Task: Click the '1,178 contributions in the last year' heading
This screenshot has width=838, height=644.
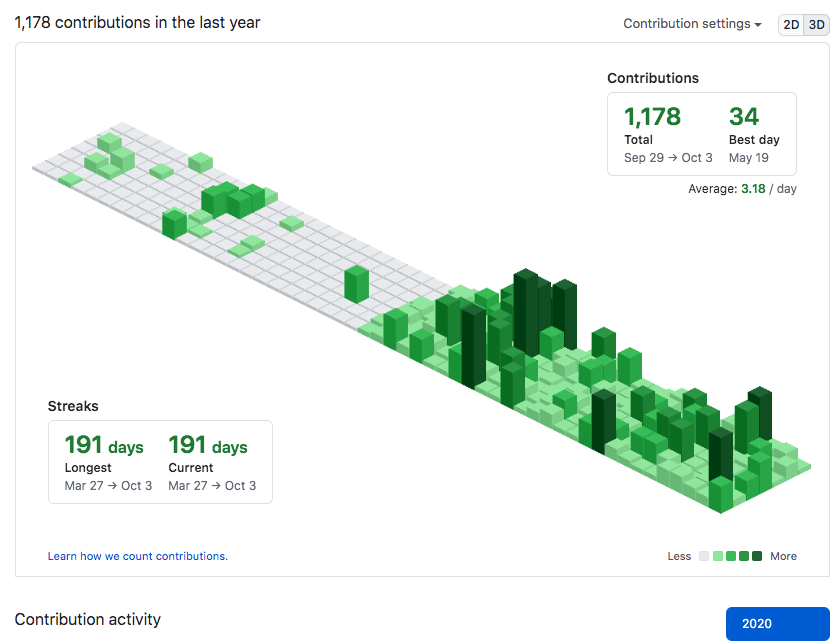Action: click(x=137, y=22)
